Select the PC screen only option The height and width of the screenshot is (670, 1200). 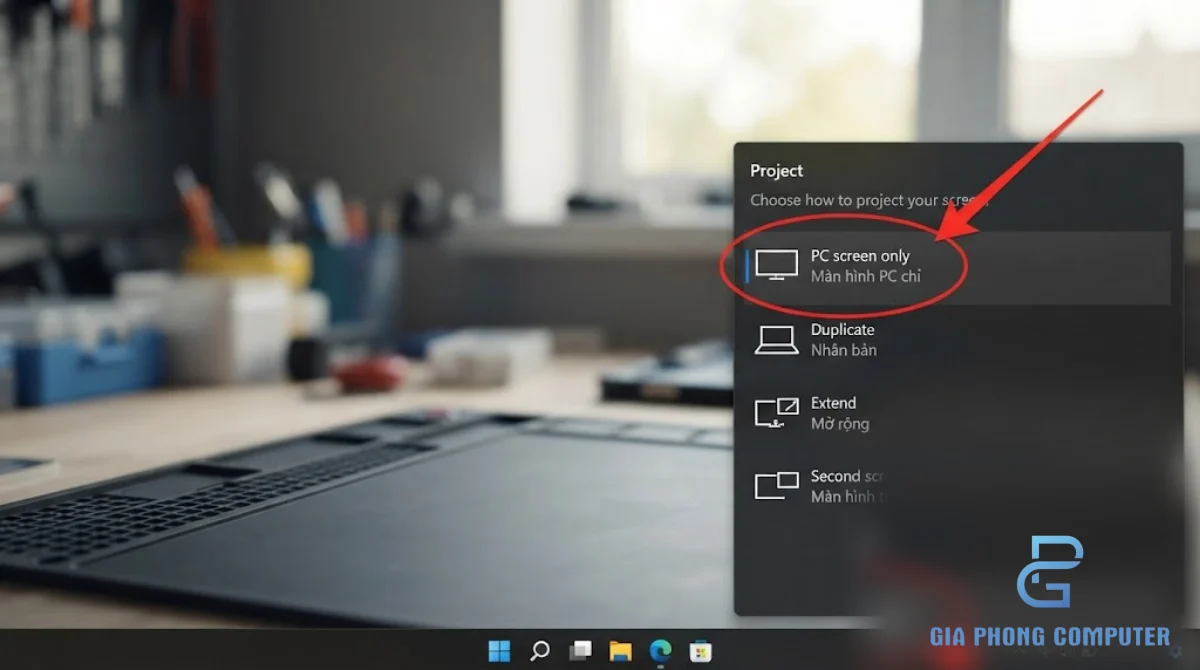pyautogui.click(x=957, y=267)
